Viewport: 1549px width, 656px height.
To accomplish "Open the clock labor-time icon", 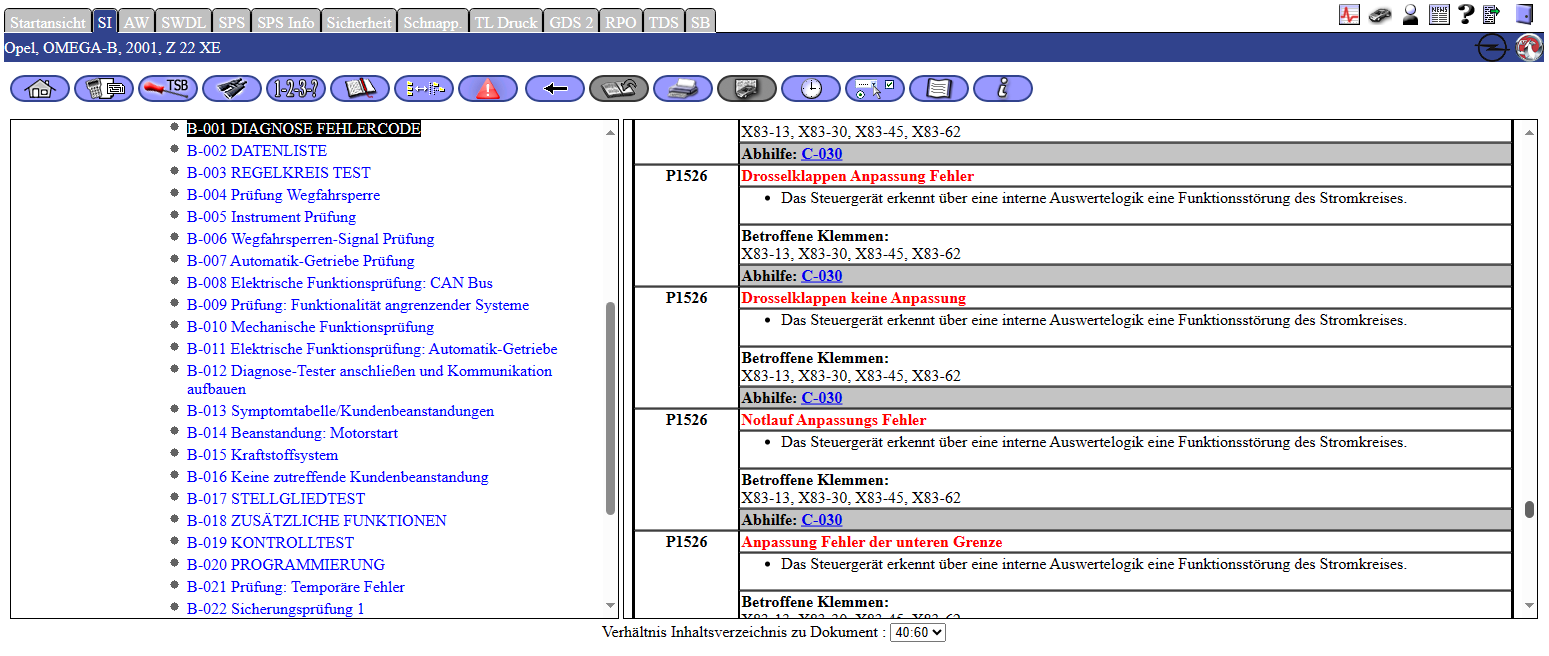I will 811,89.
